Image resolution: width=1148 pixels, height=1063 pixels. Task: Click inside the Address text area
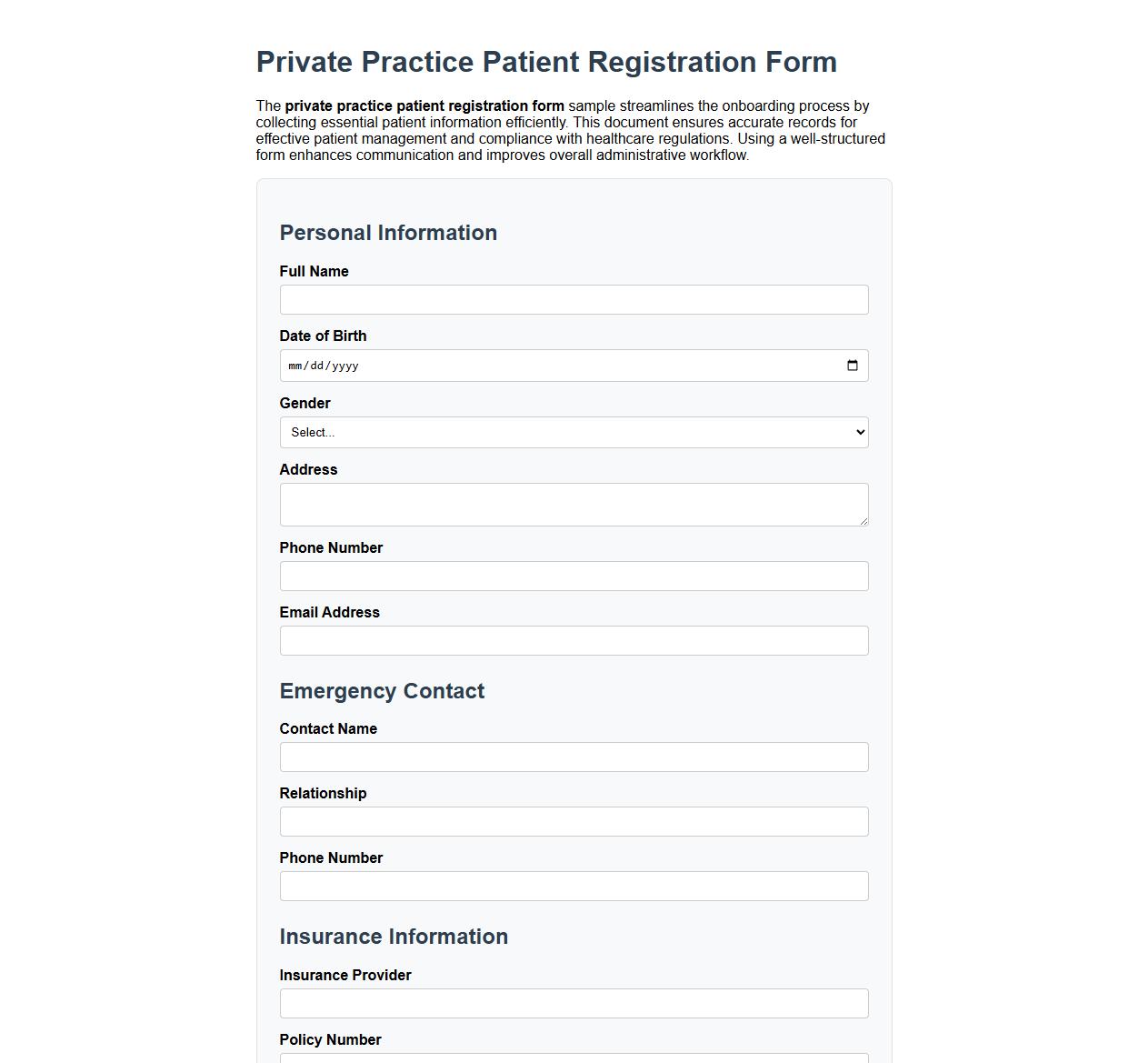[x=574, y=504]
